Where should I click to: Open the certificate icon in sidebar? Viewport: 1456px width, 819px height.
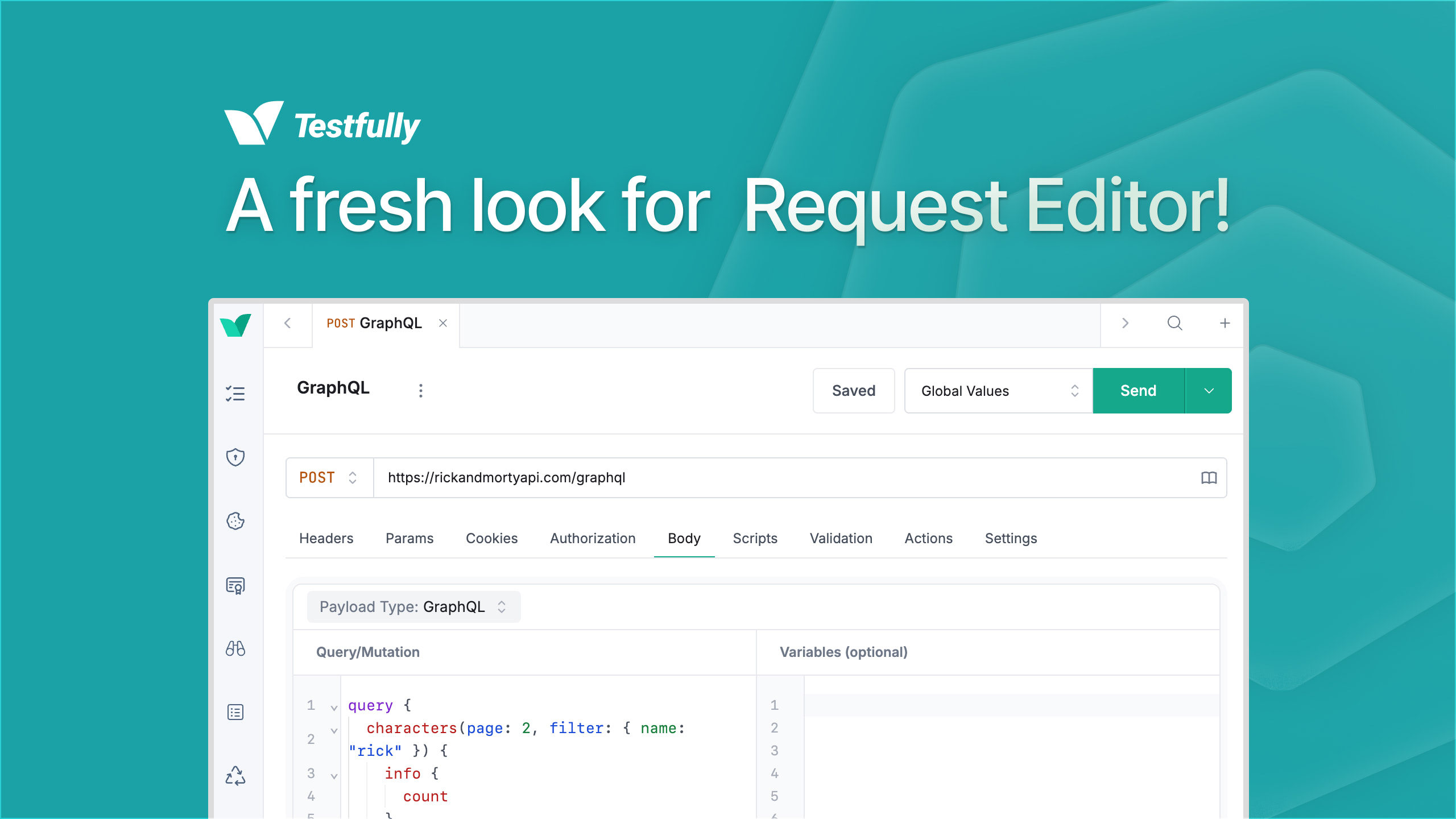coord(235,585)
